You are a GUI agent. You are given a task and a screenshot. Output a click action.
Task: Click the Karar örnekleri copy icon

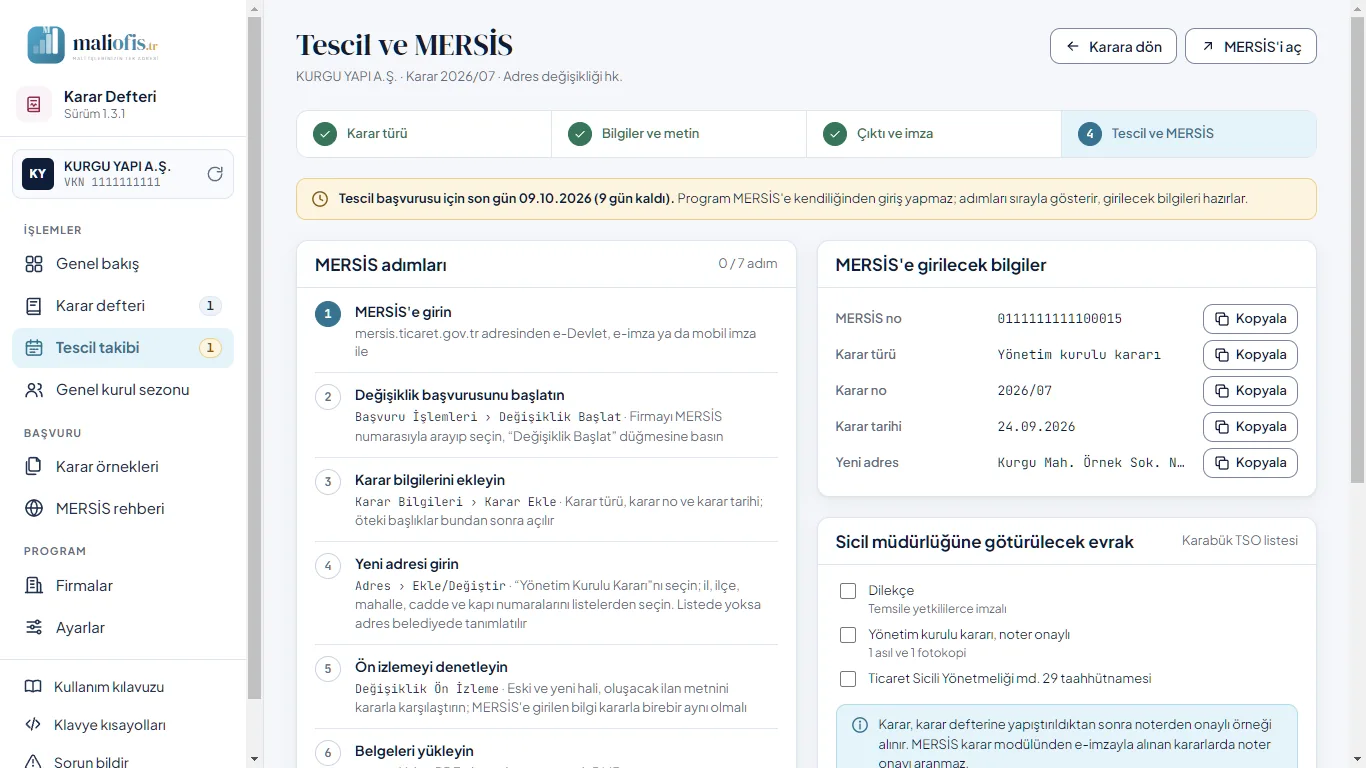click(x=34, y=467)
